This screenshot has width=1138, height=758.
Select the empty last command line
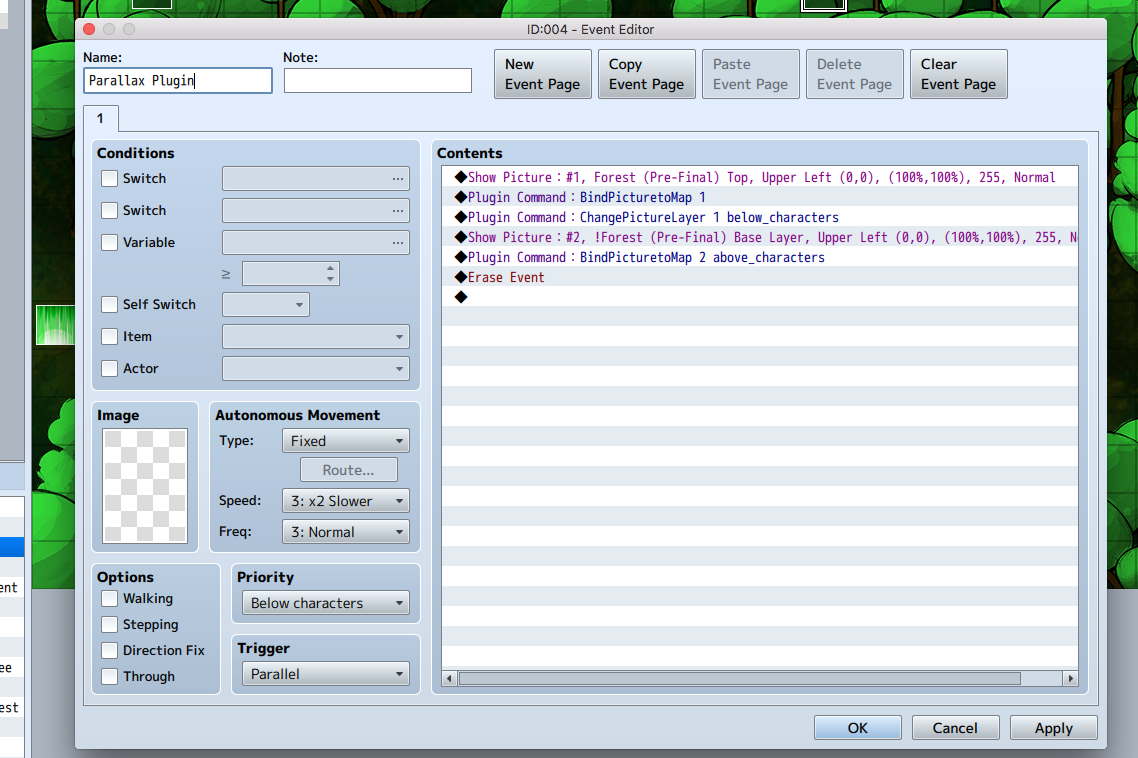click(x=759, y=297)
